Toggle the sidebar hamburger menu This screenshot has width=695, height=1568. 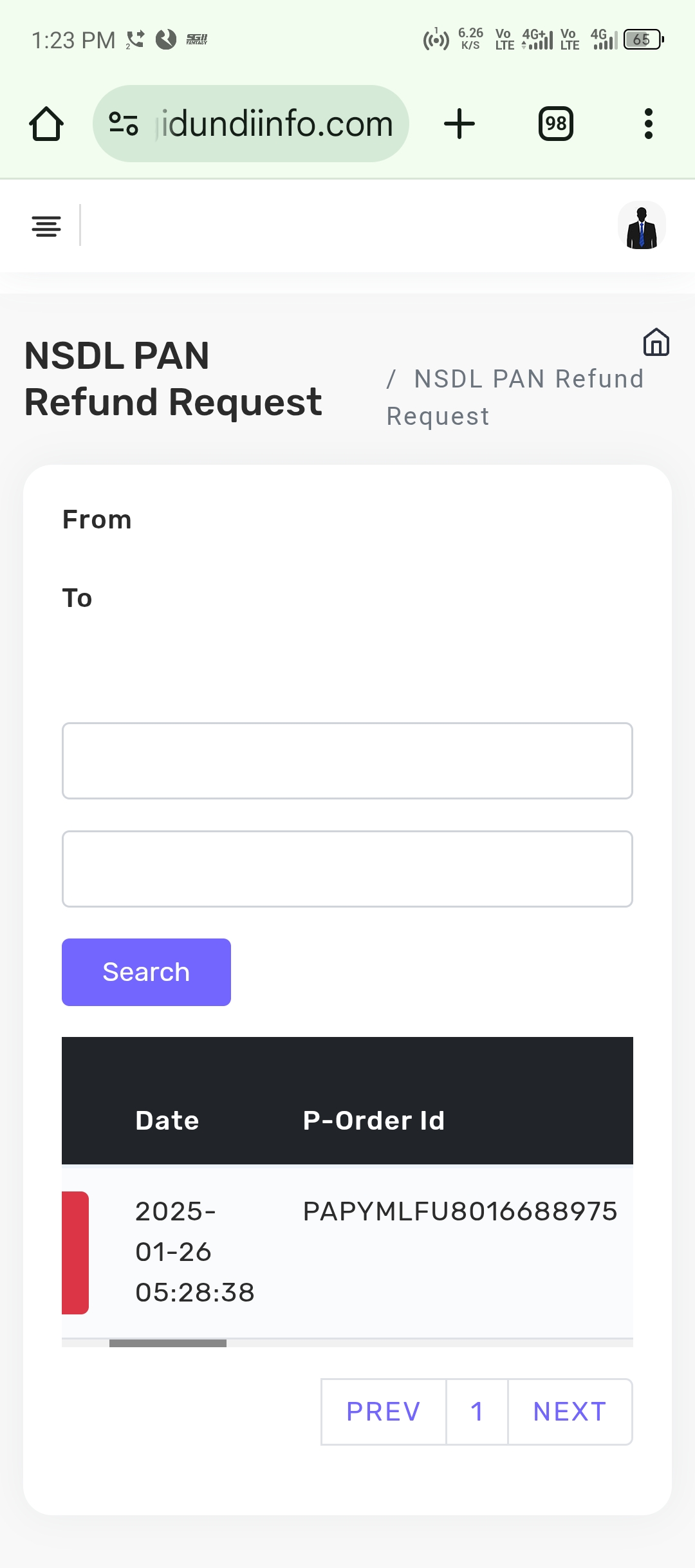pos(46,226)
